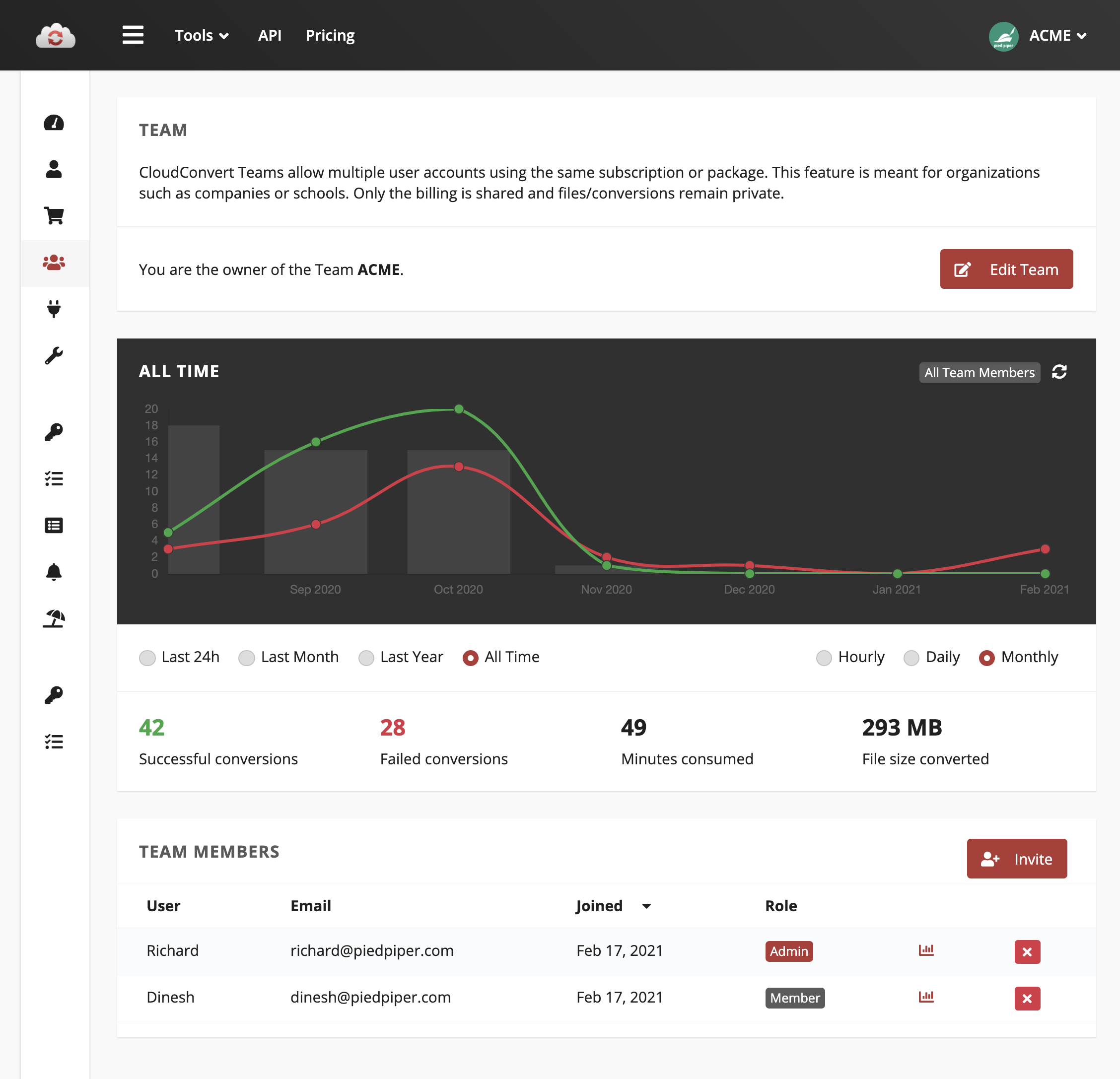This screenshot has height=1079, width=1120.
Task: Open the Pricing menu item
Action: click(330, 35)
